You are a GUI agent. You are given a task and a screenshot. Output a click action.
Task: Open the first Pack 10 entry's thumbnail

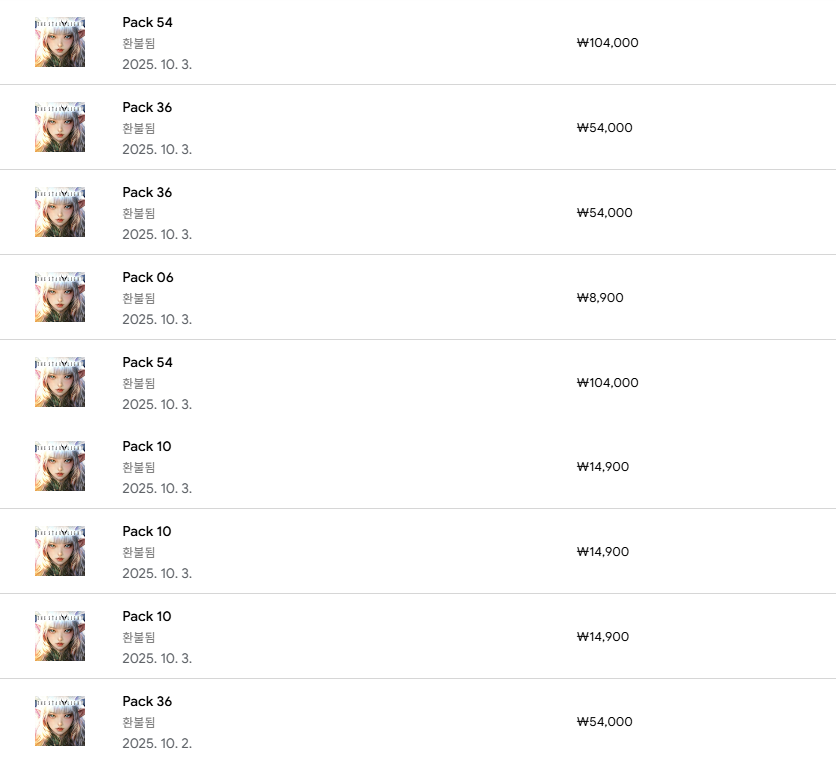tap(60, 466)
